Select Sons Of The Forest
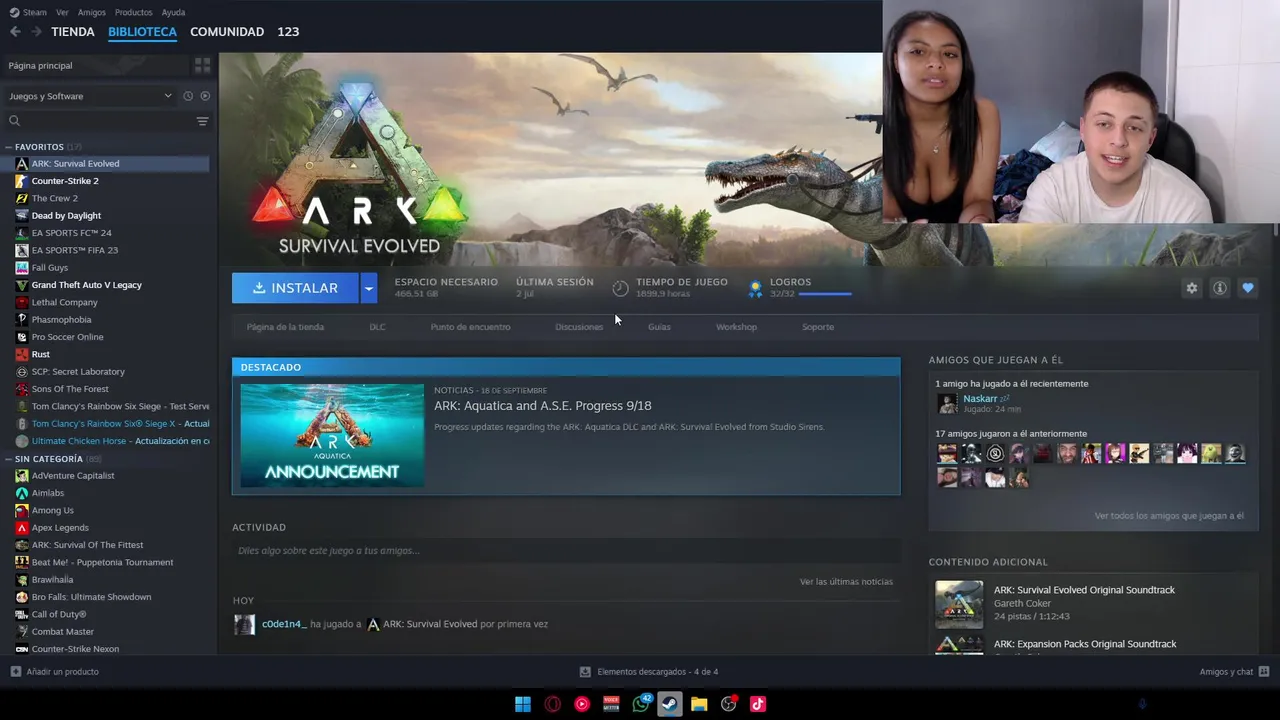1280x720 pixels. [x=70, y=389]
